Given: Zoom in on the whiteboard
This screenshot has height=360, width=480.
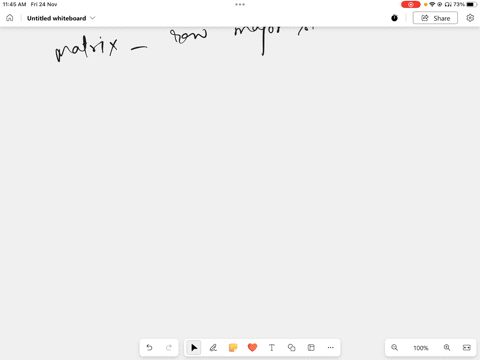Looking at the screenshot, I should pos(447,348).
